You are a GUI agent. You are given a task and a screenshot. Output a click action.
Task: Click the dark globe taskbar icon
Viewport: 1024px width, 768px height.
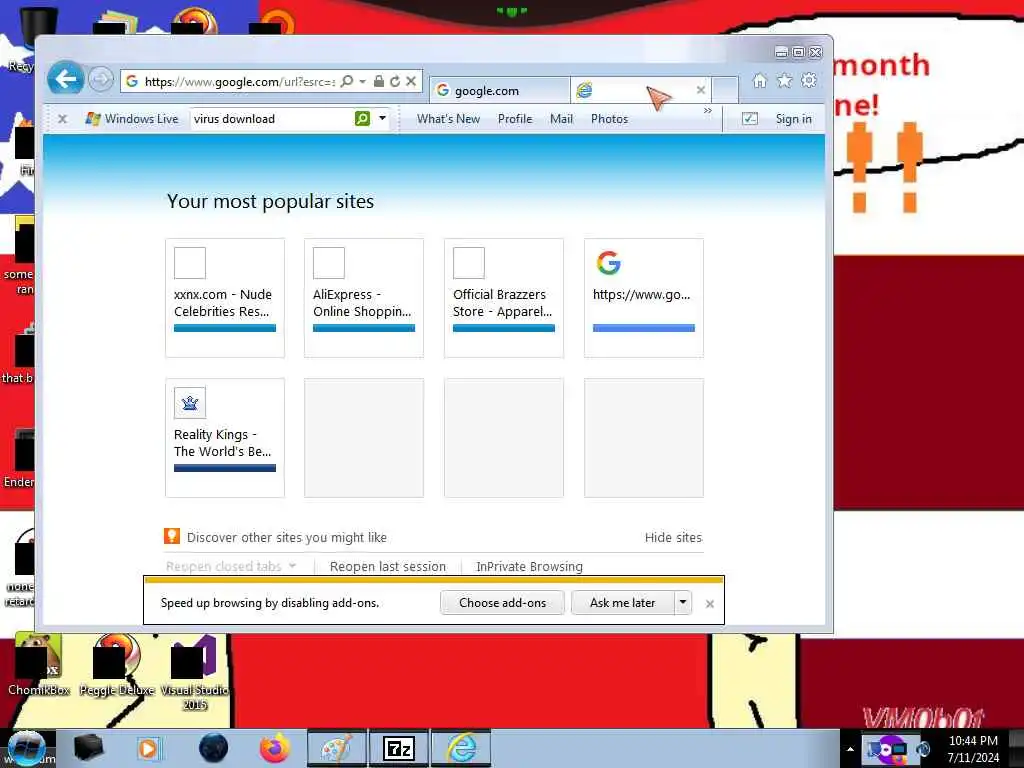(x=213, y=748)
